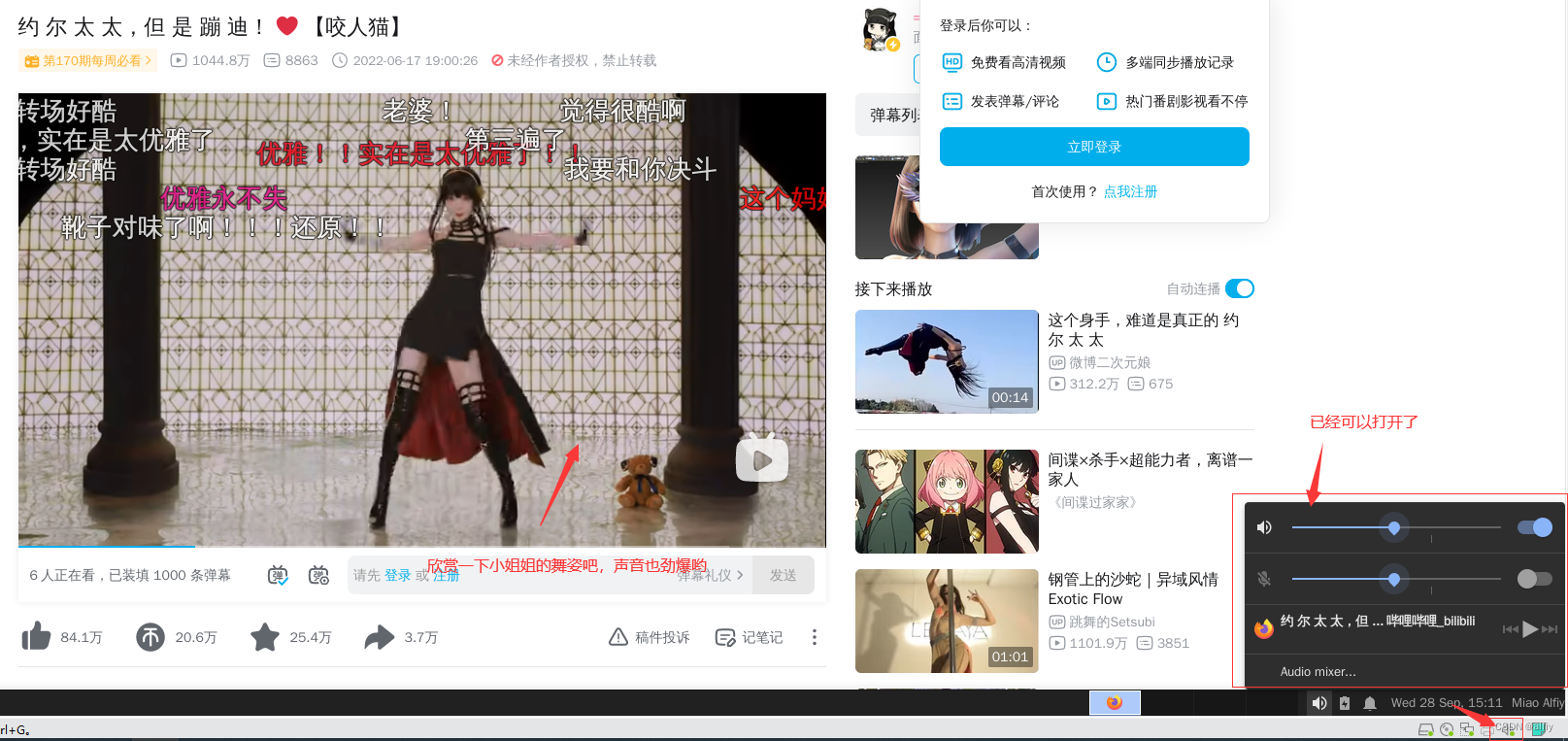Click the 登录 link in danmaku input
The width and height of the screenshot is (1568, 741).
[398, 575]
